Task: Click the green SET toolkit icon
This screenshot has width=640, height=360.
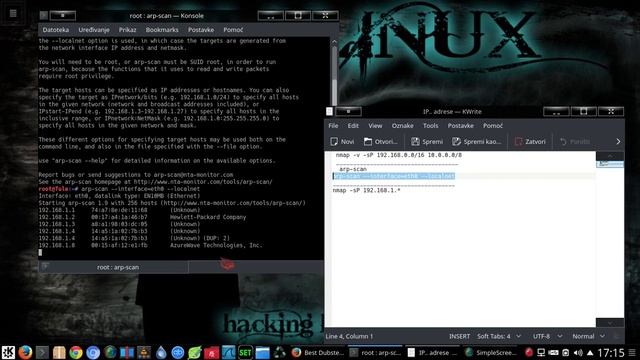Action: [x=245, y=352]
